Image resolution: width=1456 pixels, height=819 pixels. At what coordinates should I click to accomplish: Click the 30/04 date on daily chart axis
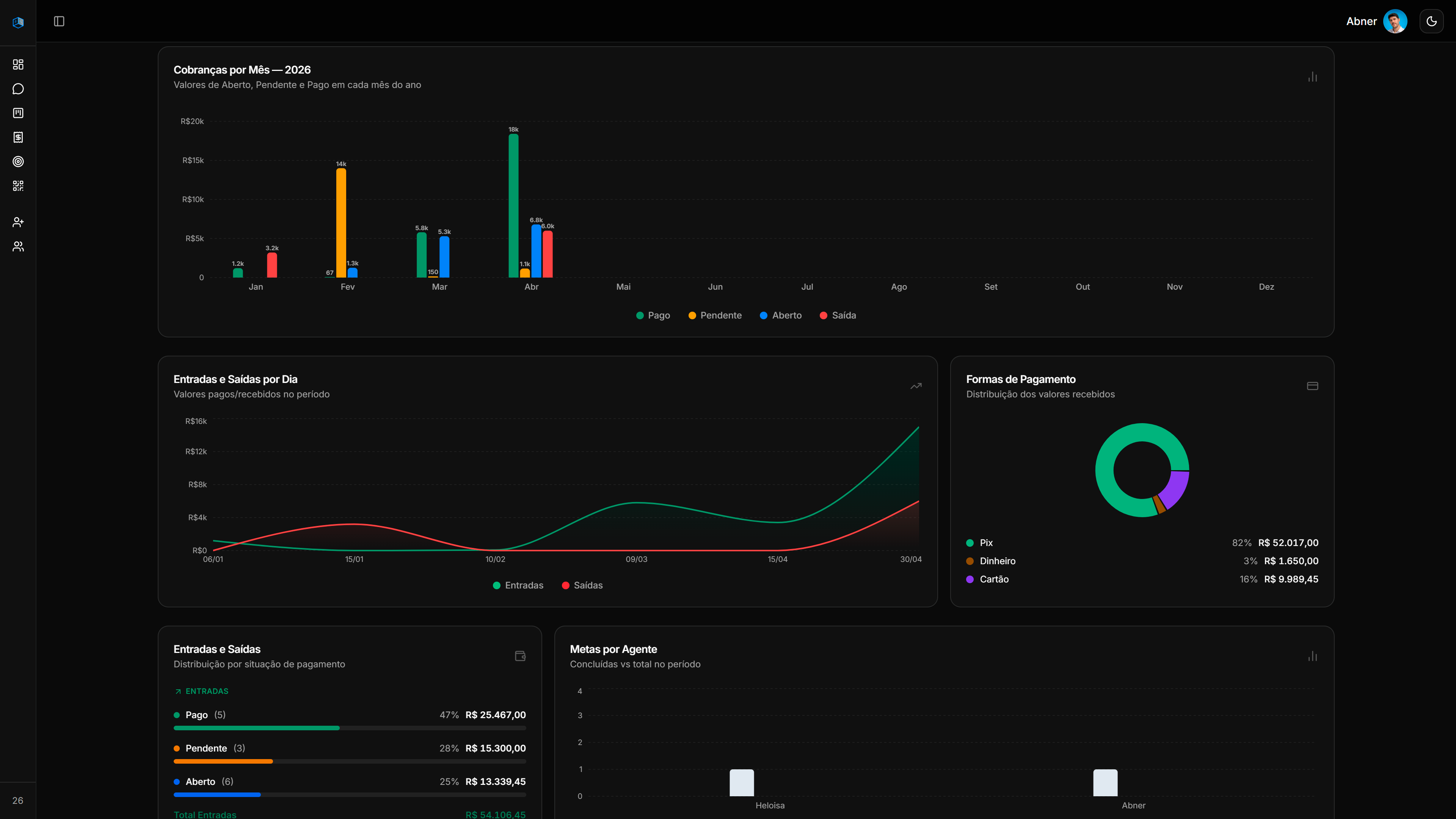(x=910, y=559)
